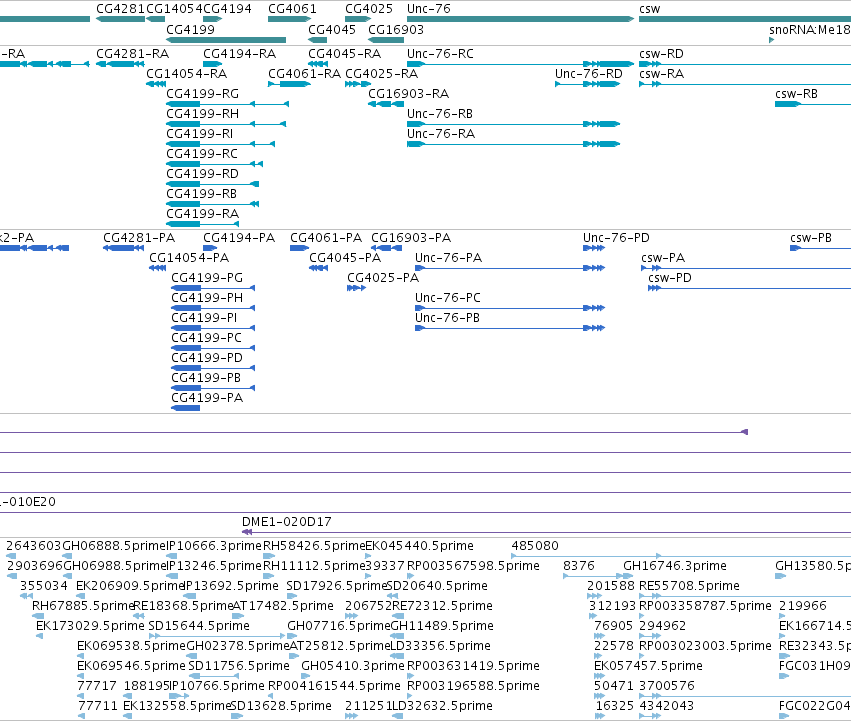Select EST 485080 label
This screenshot has width=851, height=721.
[535, 546]
